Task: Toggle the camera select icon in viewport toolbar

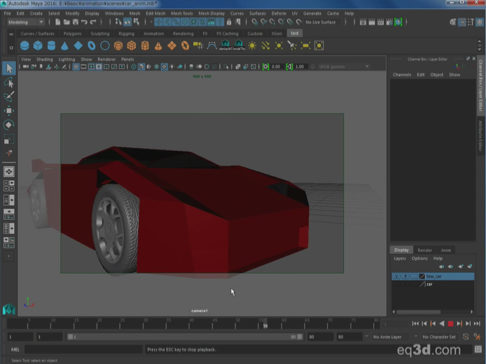Action: pyautogui.click(x=26, y=67)
